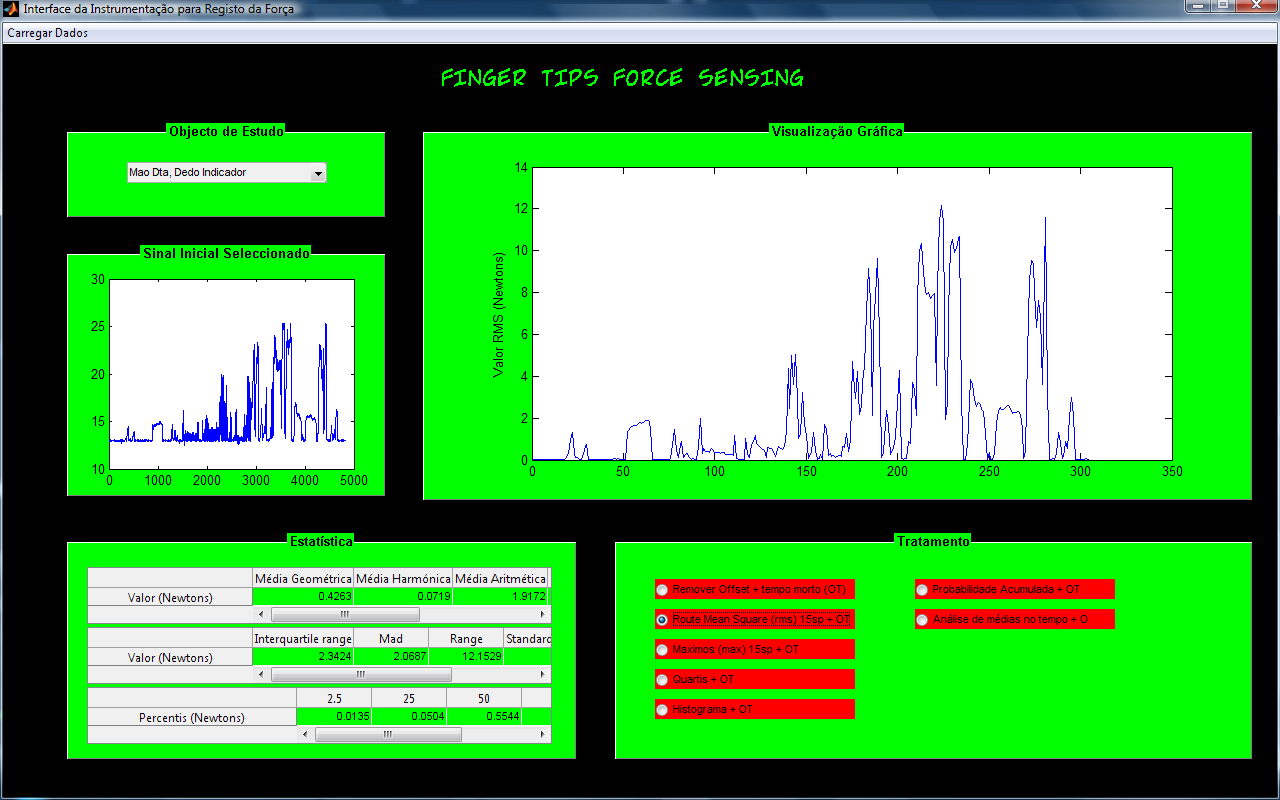
Task: Click the Range column header
Action: pyautogui.click(x=466, y=638)
